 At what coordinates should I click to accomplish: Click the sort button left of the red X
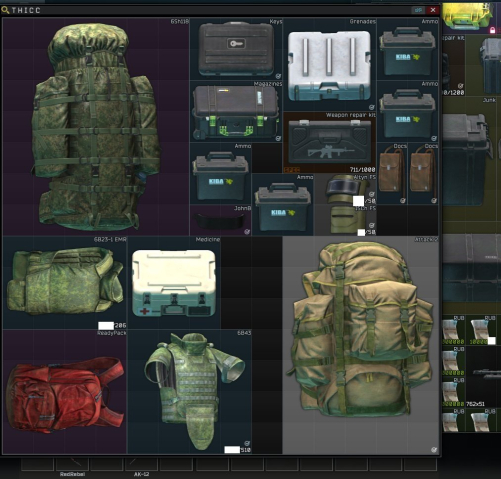point(418,10)
